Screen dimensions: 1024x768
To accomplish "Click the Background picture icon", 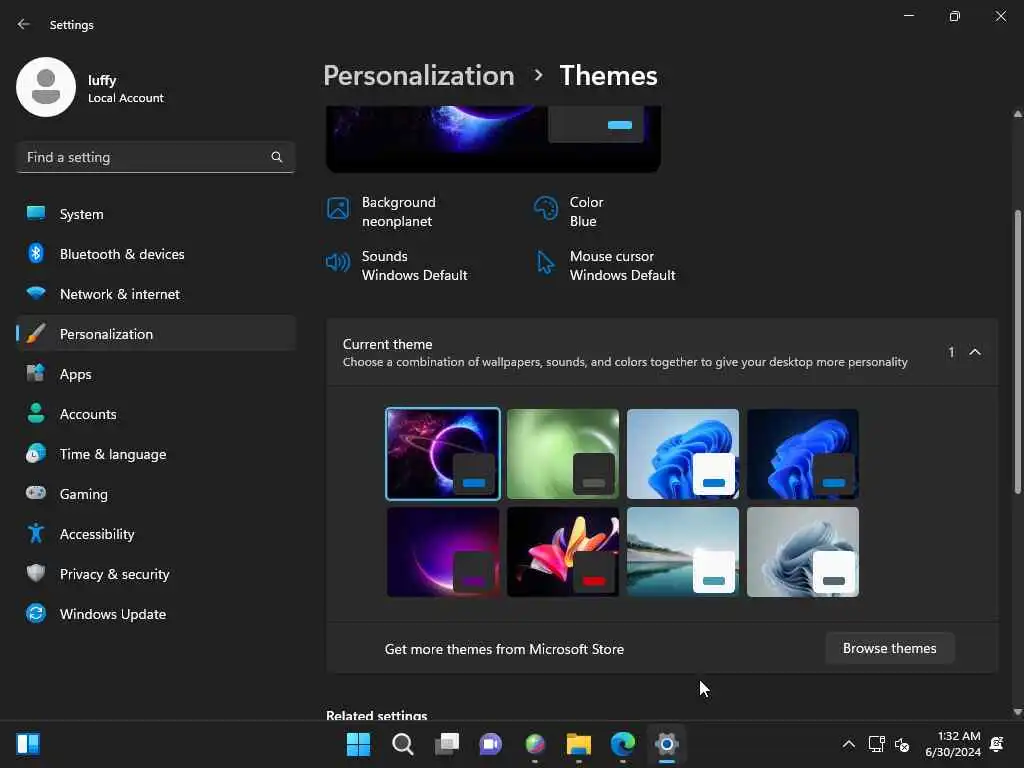I will coord(338,208).
